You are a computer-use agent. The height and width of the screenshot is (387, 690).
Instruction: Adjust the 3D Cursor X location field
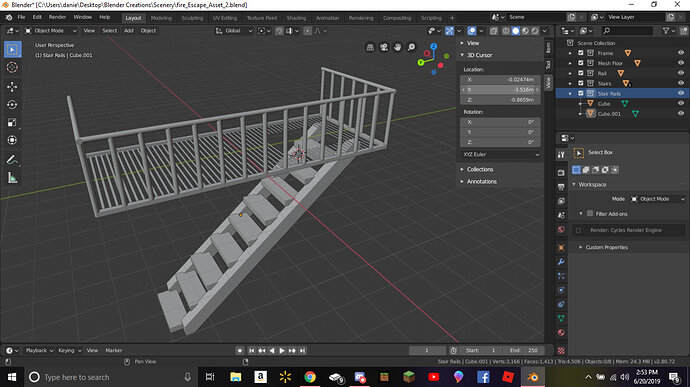(501, 80)
